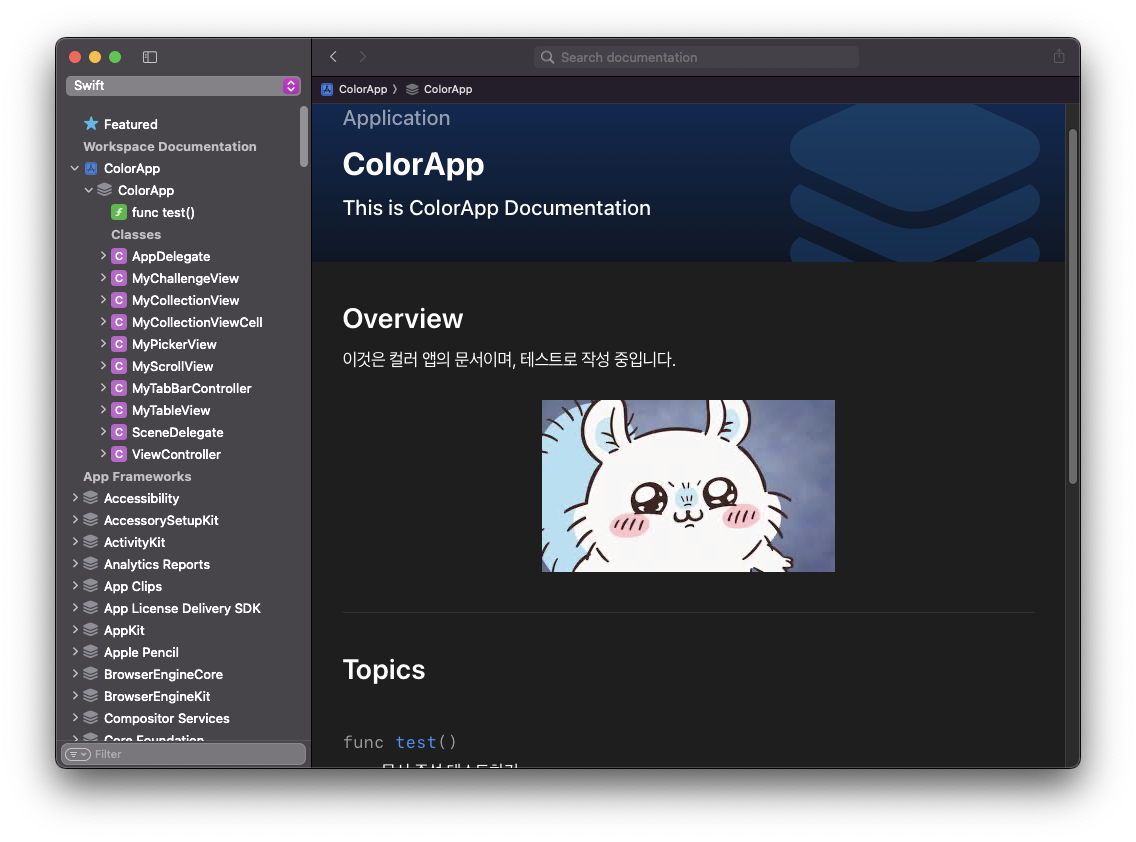The height and width of the screenshot is (842, 1136).
Task: Open the test() function link under Topics
Action: click(x=416, y=742)
